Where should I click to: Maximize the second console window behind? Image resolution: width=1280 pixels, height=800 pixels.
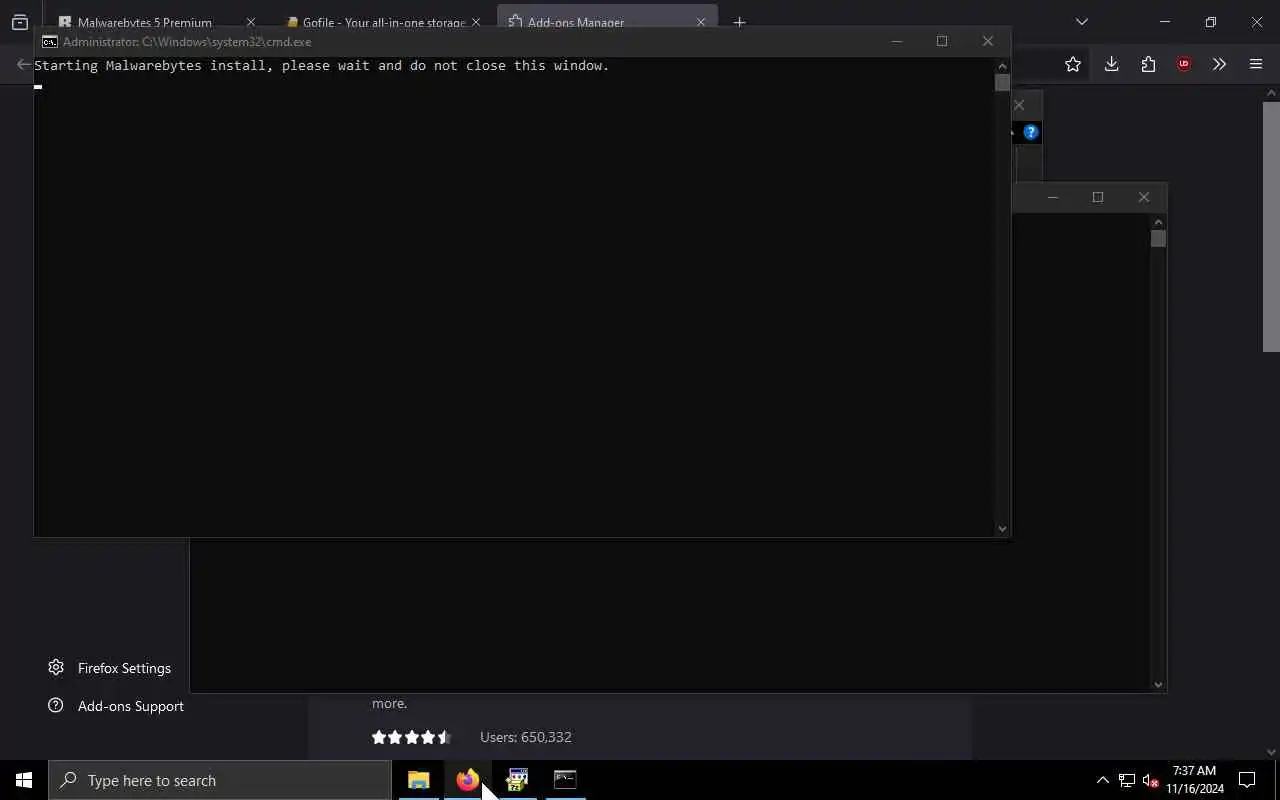coord(1098,197)
